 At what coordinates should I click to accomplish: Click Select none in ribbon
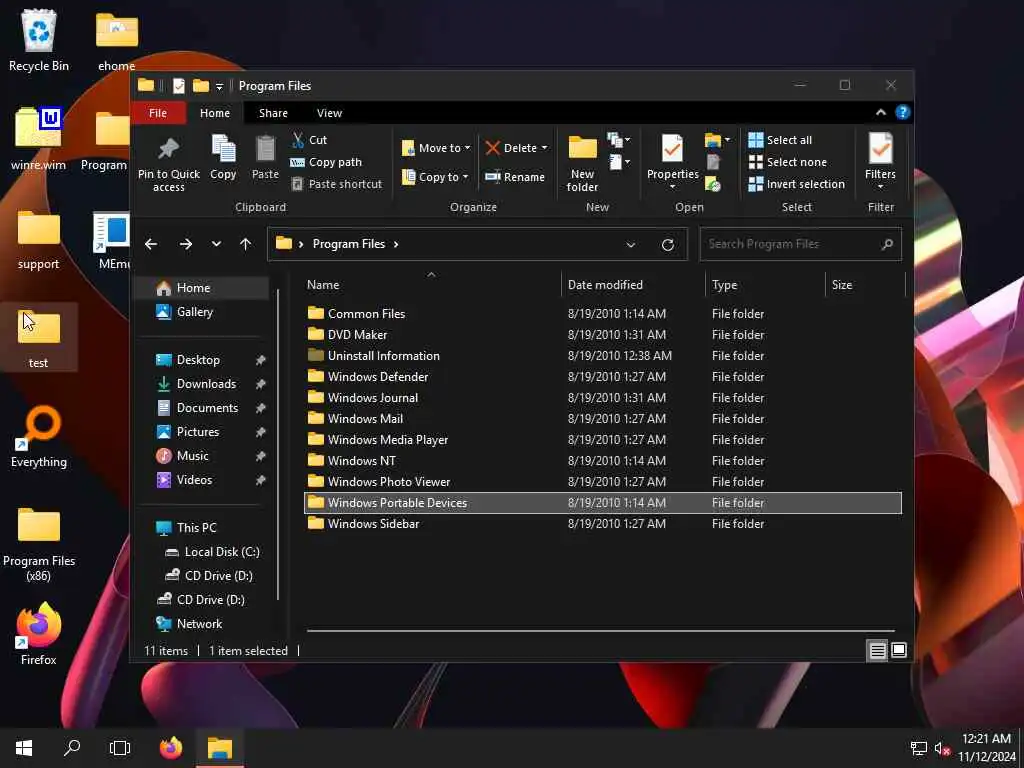click(x=788, y=162)
